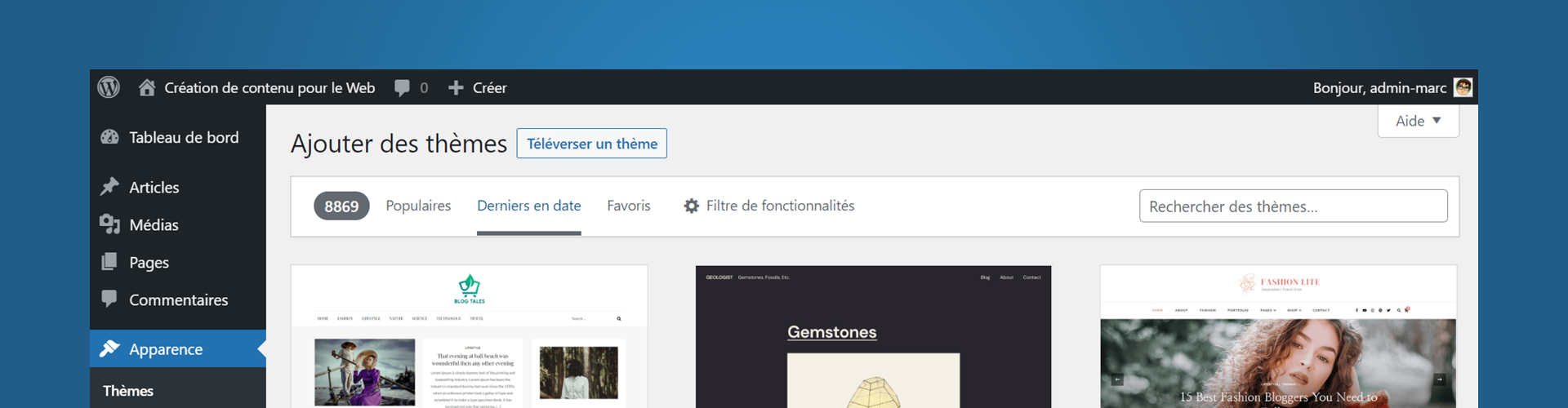Visit site Création de contenu pour le Web
The width and height of the screenshot is (1568, 408).
(269, 87)
